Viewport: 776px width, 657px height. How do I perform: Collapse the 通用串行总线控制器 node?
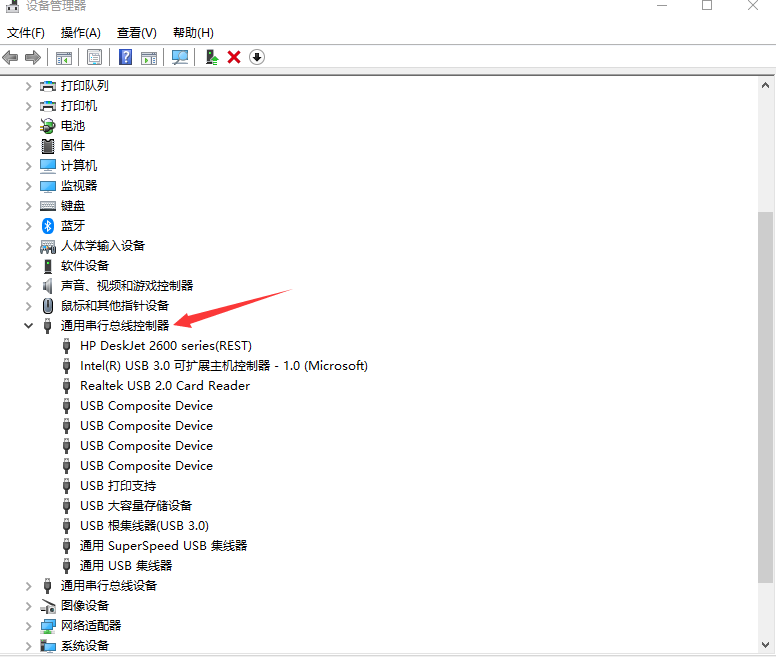point(28,326)
